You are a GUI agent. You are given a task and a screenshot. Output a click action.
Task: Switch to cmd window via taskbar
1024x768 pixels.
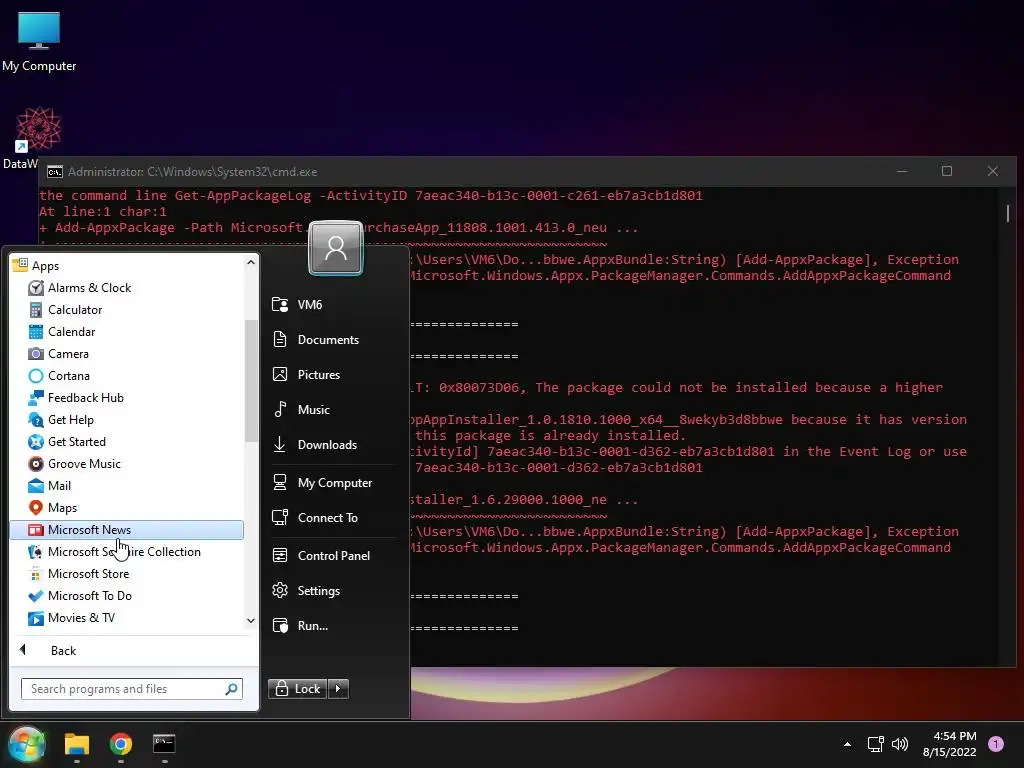(x=164, y=744)
